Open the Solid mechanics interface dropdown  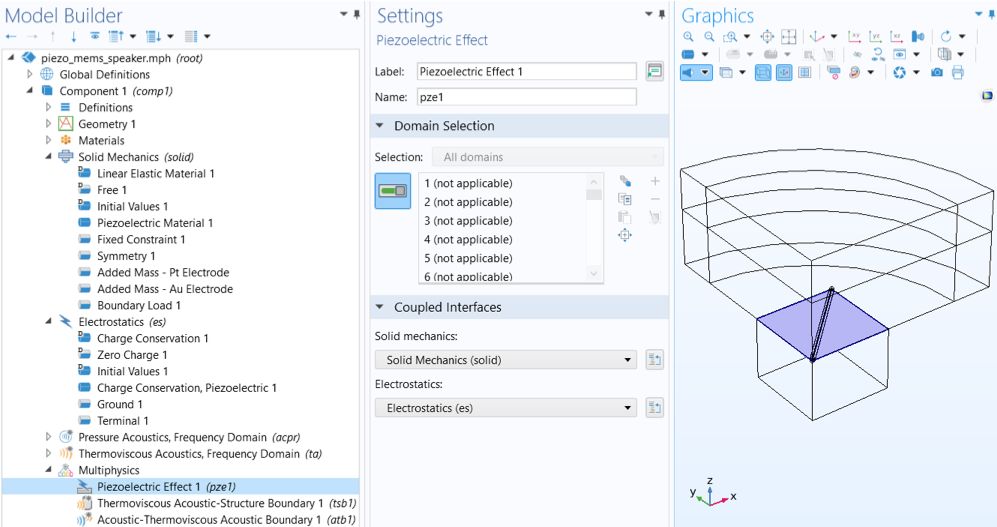point(628,360)
